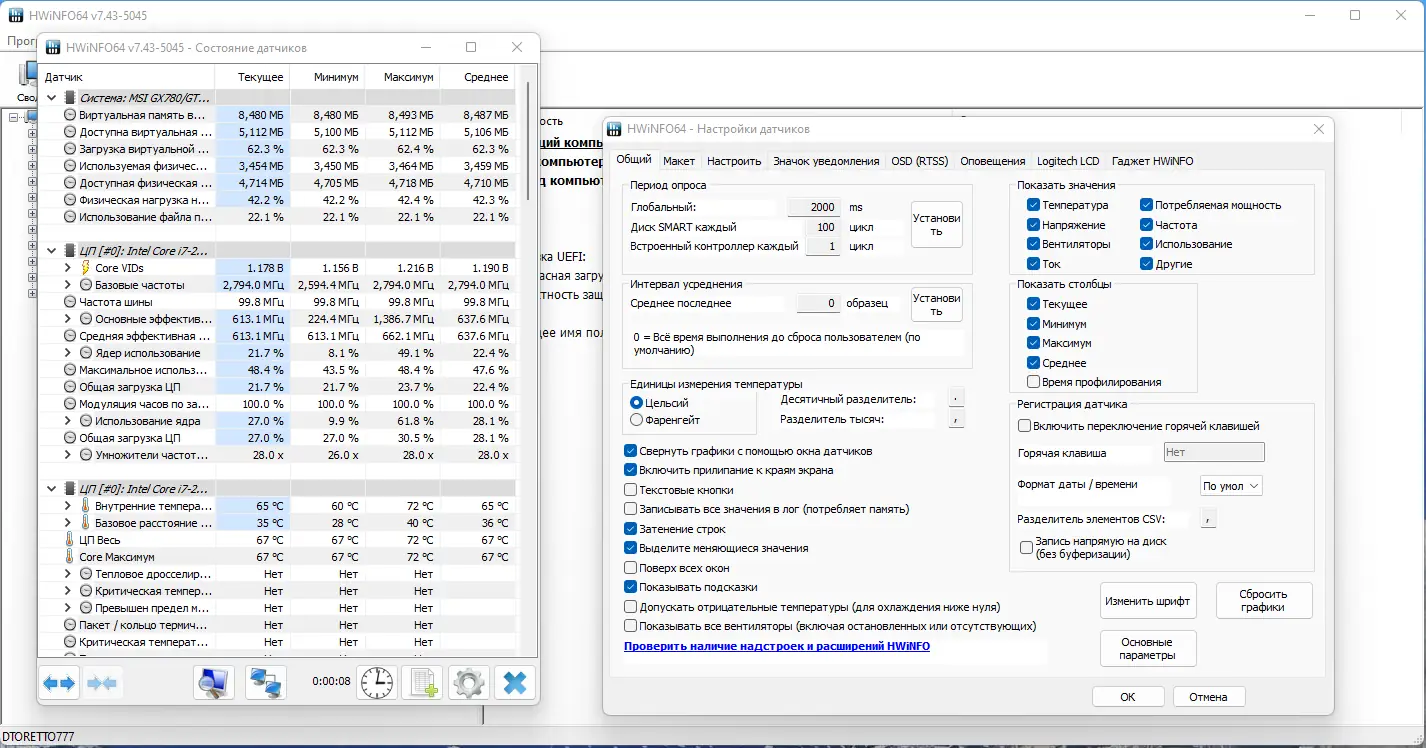1426x748 pixels.
Task: Disable the Затенение строк checkbox
Action: tap(630, 529)
